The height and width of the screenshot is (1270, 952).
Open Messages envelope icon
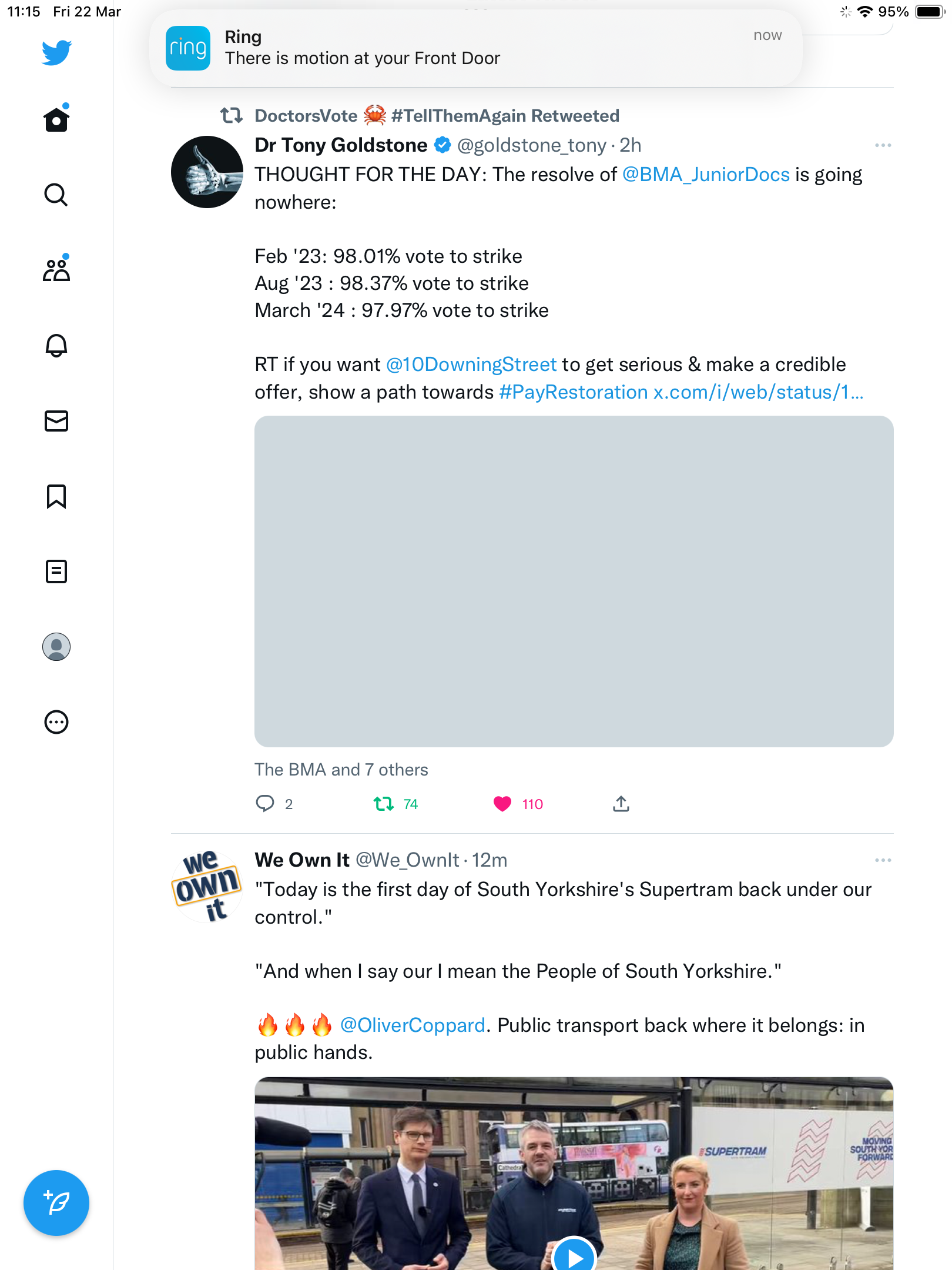pyautogui.click(x=56, y=421)
